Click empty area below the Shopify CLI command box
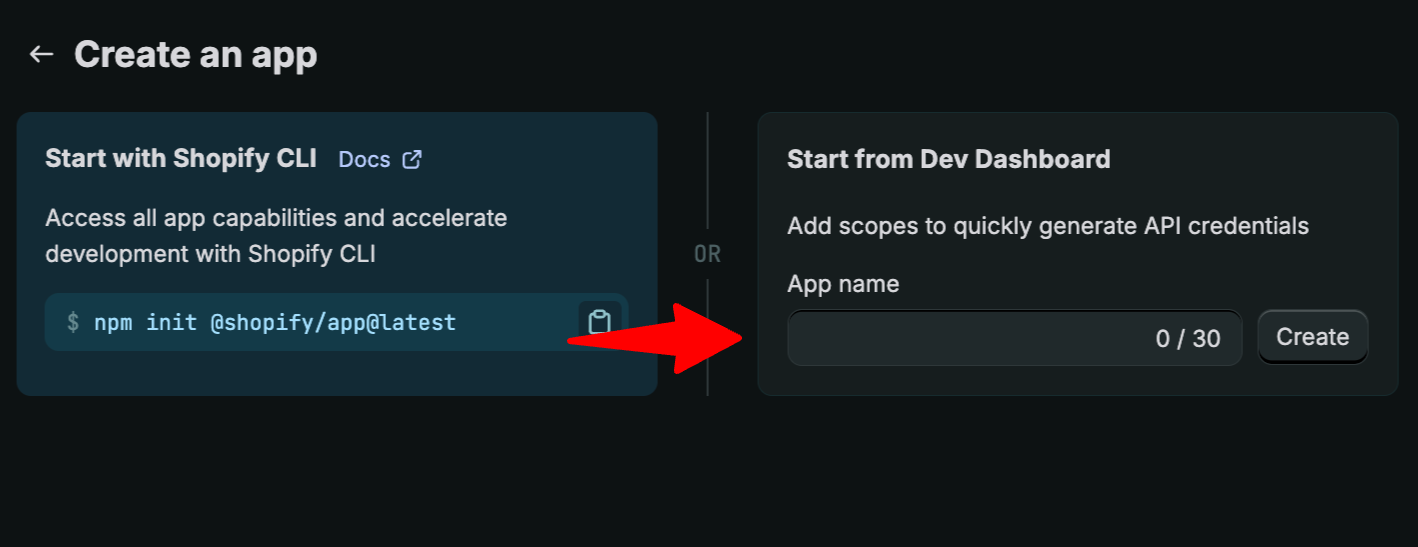Image resolution: width=1418 pixels, height=547 pixels. pos(336,372)
